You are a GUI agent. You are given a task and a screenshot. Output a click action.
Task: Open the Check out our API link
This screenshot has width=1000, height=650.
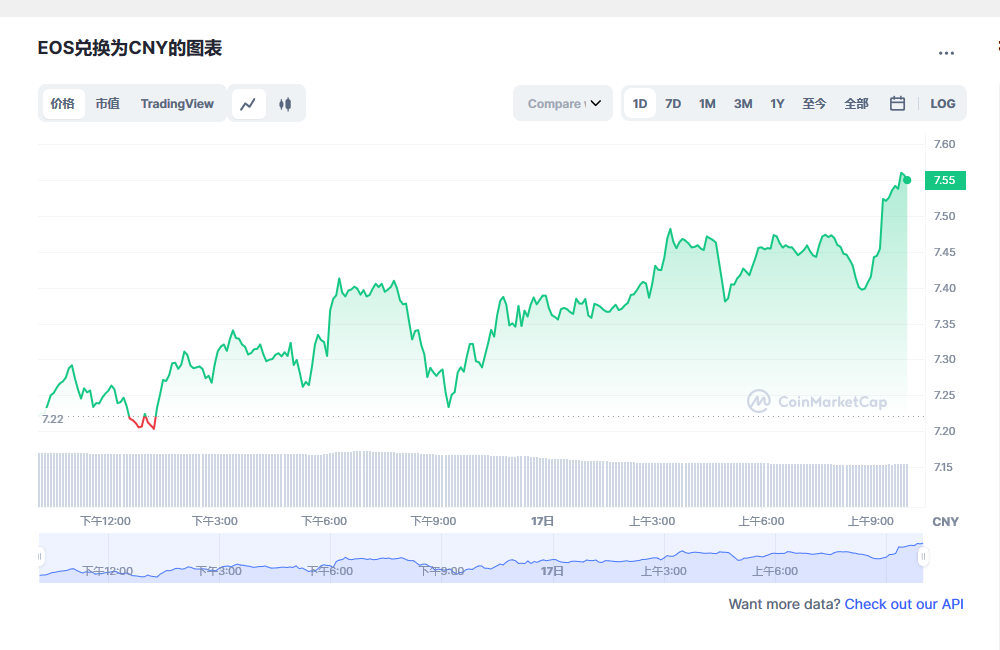point(904,604)
